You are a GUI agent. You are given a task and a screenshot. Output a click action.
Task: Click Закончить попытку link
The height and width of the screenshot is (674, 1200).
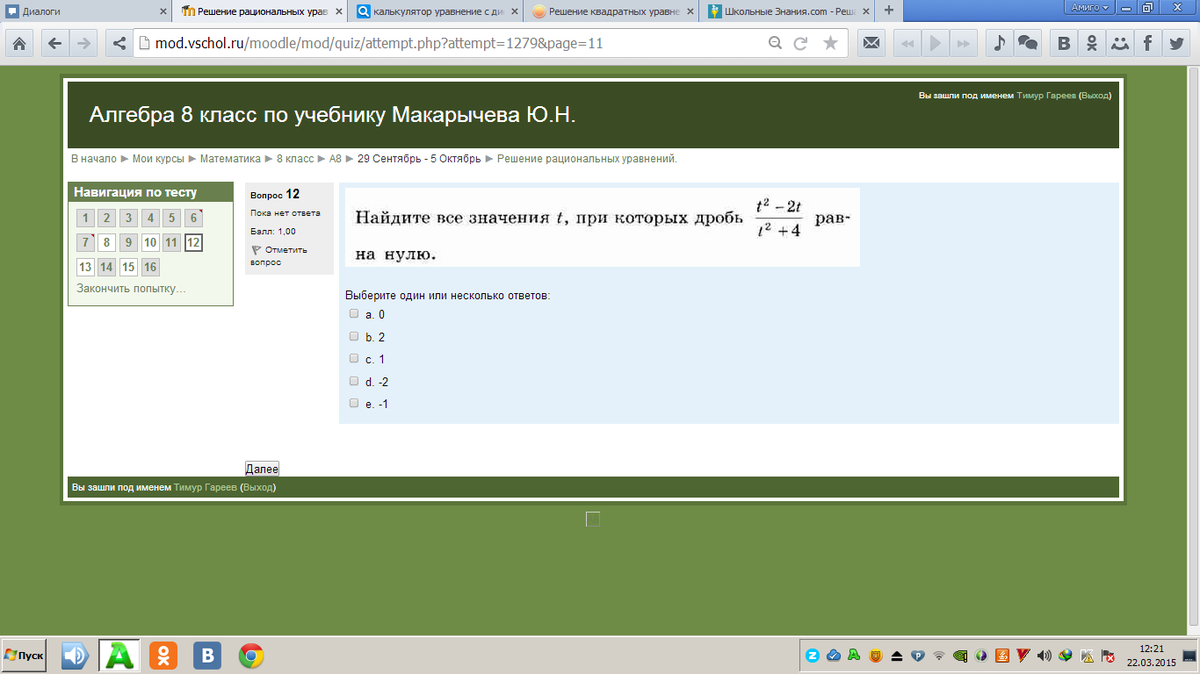131,289
